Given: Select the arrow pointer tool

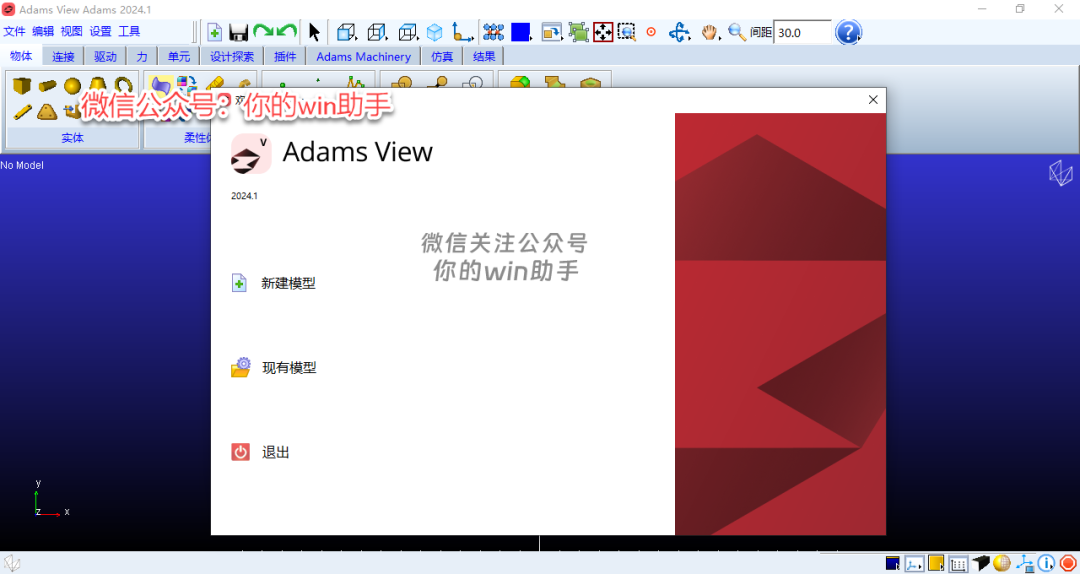Looking at the screenshot, I should click(314, 32).
